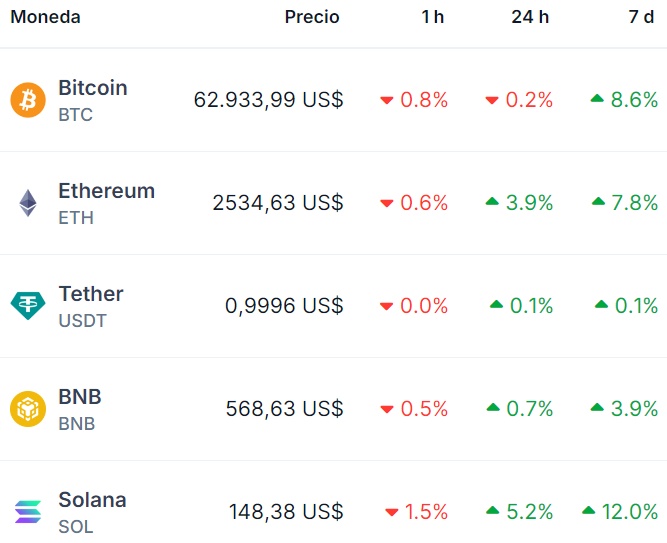Click Ethereum's green 24 h up arrow
The image size is (667, 543).
point(492,202)
